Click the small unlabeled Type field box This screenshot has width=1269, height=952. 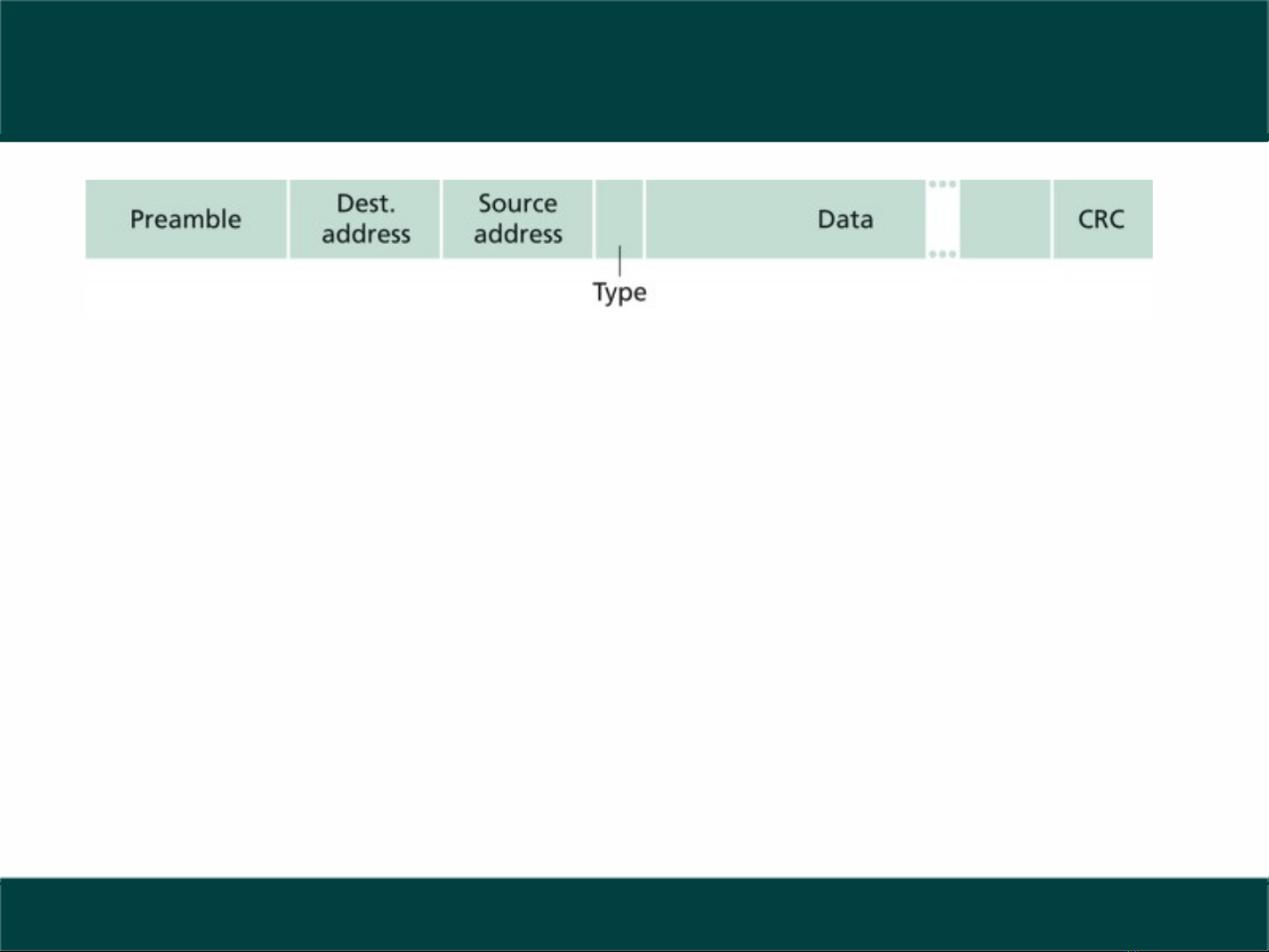point(620,211)
